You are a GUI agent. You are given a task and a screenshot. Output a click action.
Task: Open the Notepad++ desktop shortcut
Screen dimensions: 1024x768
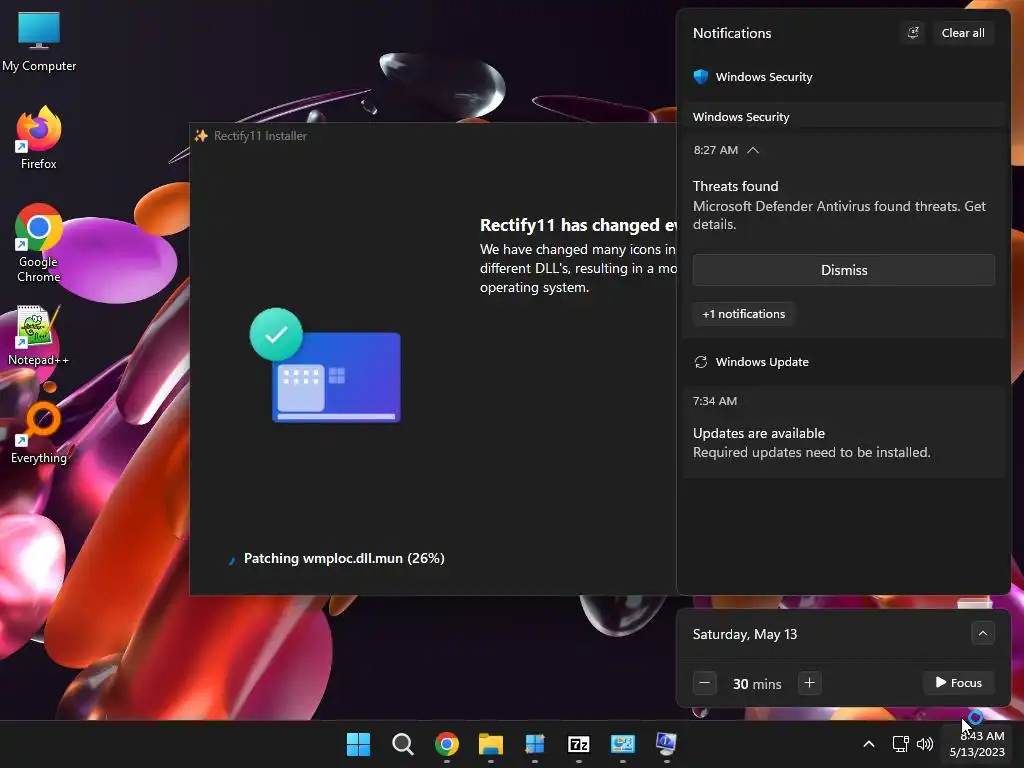pos(39,335)
